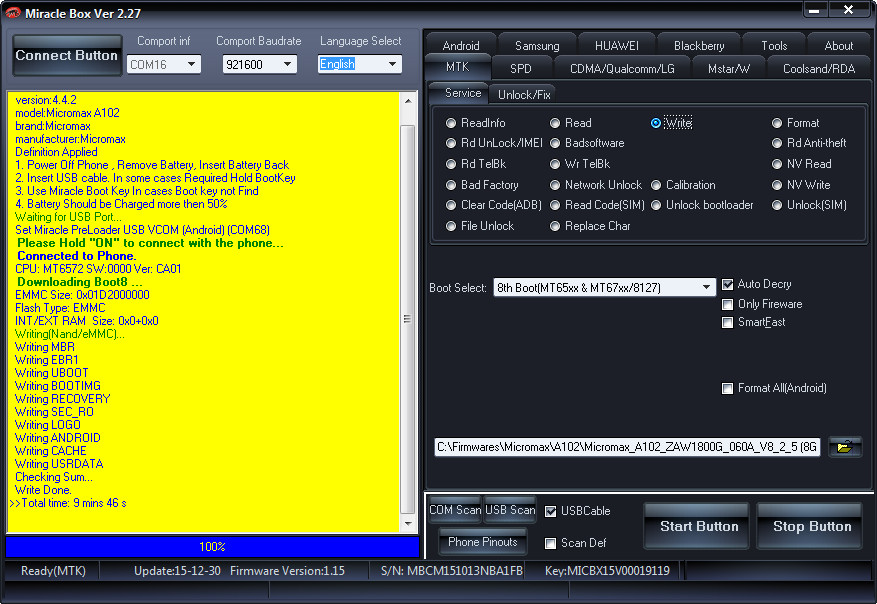This screenshot has height=604, width=877.
Task: Run the COM Scan button
Action: pos(455,510)
